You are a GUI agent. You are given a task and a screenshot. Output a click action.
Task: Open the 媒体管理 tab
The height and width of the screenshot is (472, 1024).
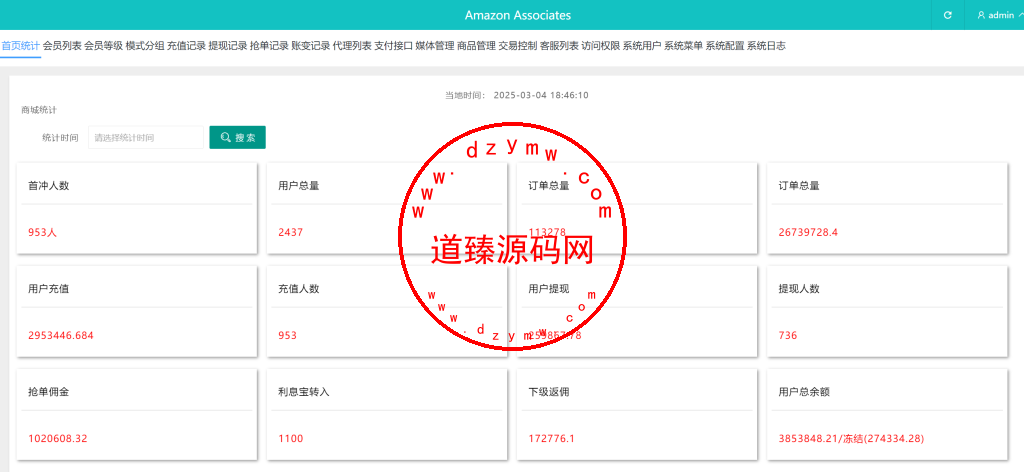pyautogui.click(x=435, y=46)
